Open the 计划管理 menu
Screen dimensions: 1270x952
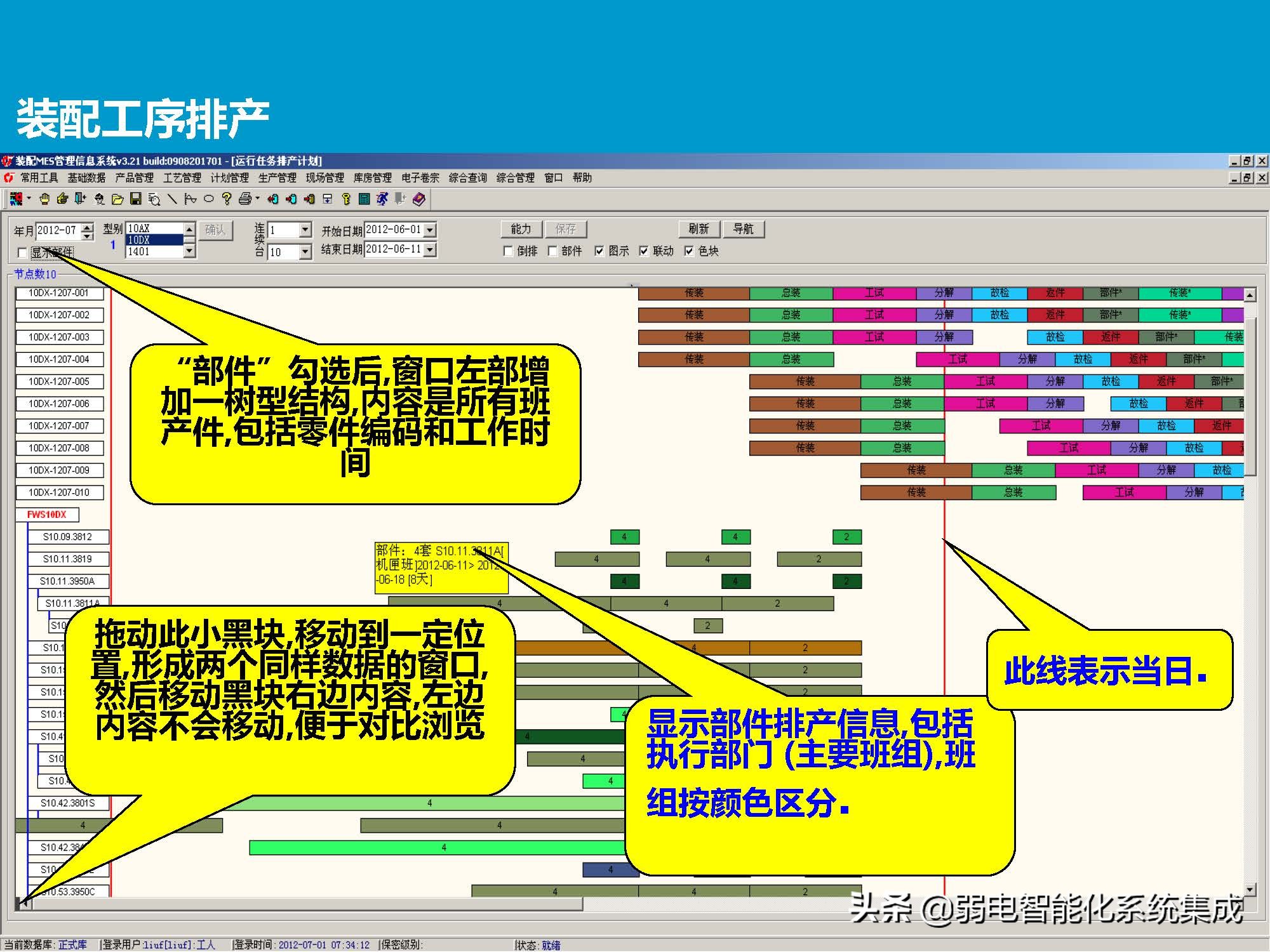229,178
